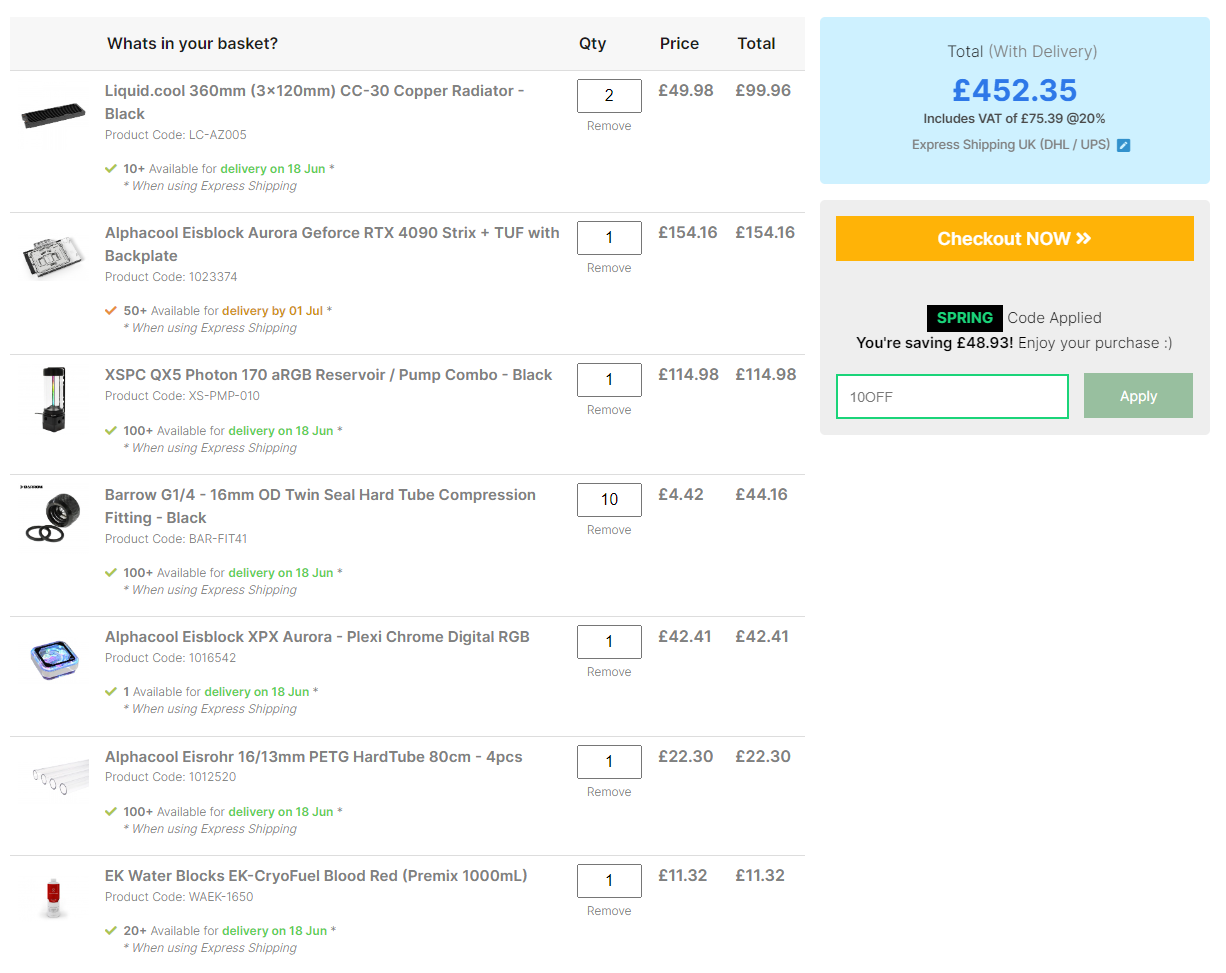1226x973 pixels.
Task: Click the £49.98 unit price
Action: click(x=686, y=90)
